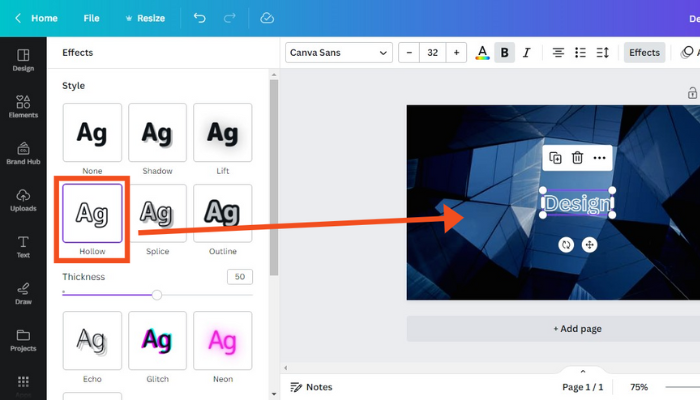
Task: Click the canvas horizontal scroll left arrow
Action: tap(286, 368)
